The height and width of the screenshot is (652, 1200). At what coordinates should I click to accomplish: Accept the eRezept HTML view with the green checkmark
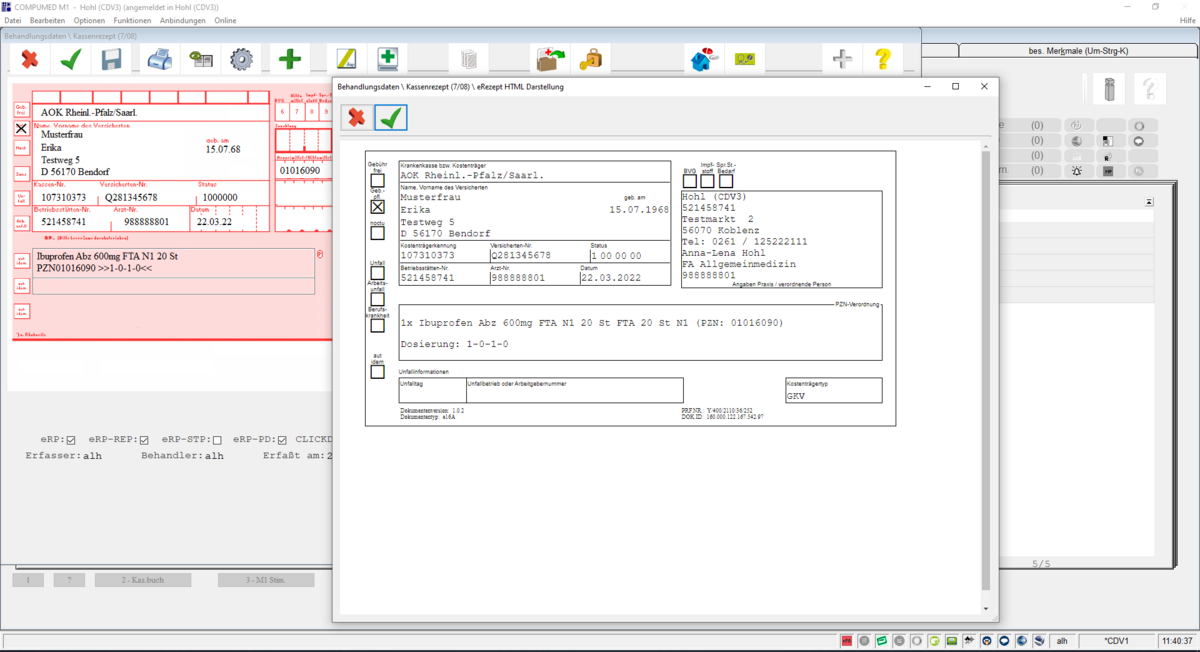(391, 118)
